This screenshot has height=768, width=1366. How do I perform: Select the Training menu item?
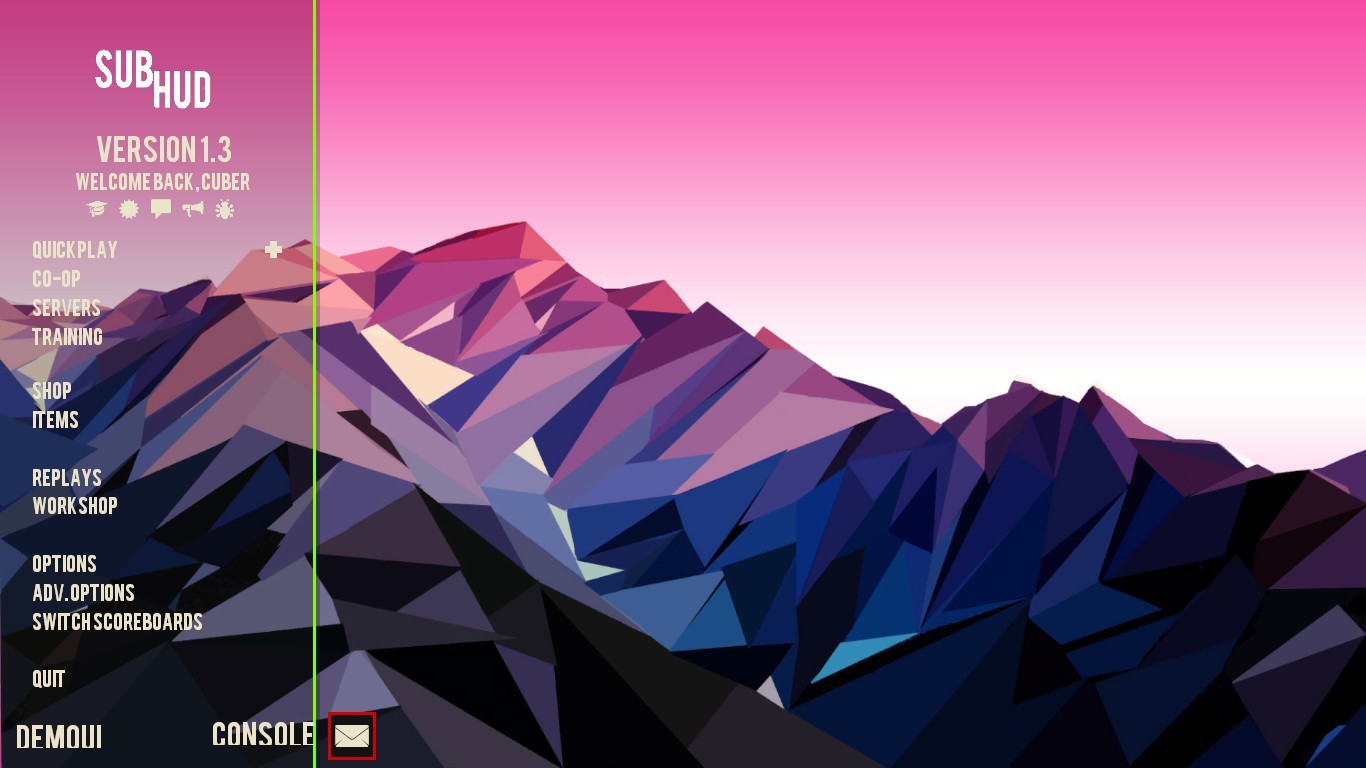[68, 337]
